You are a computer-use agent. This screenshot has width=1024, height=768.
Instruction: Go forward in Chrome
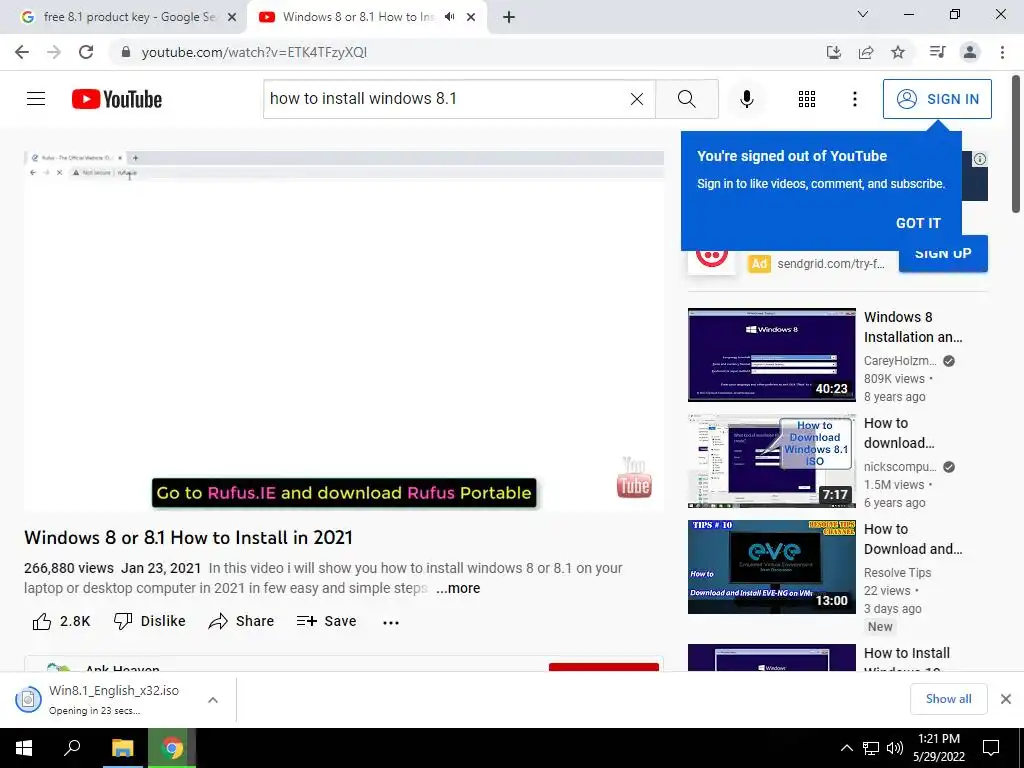[x=54, y=52]
